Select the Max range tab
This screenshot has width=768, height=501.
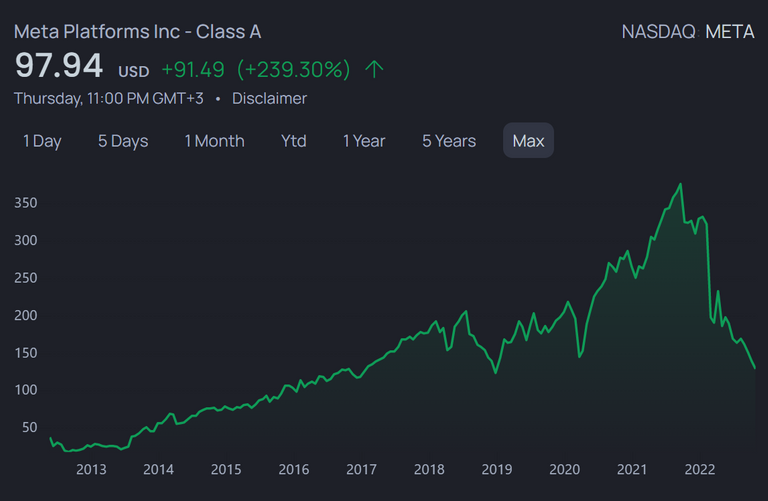(x=528, y=141)
